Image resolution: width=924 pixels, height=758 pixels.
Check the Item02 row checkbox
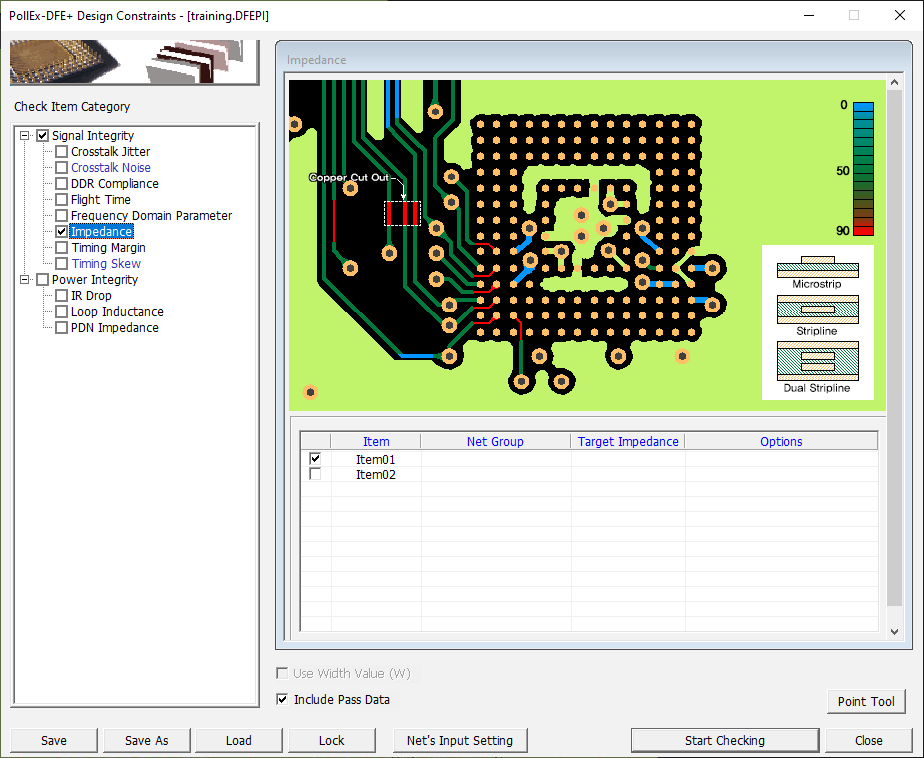coord(315,474)
